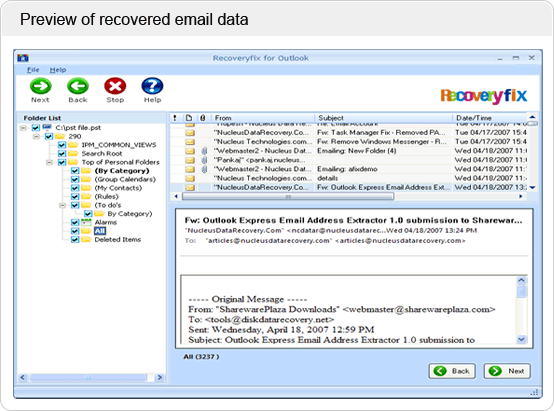Sort by attachment paperclip column header
554x411 pixels.
[x=202, y=118]
